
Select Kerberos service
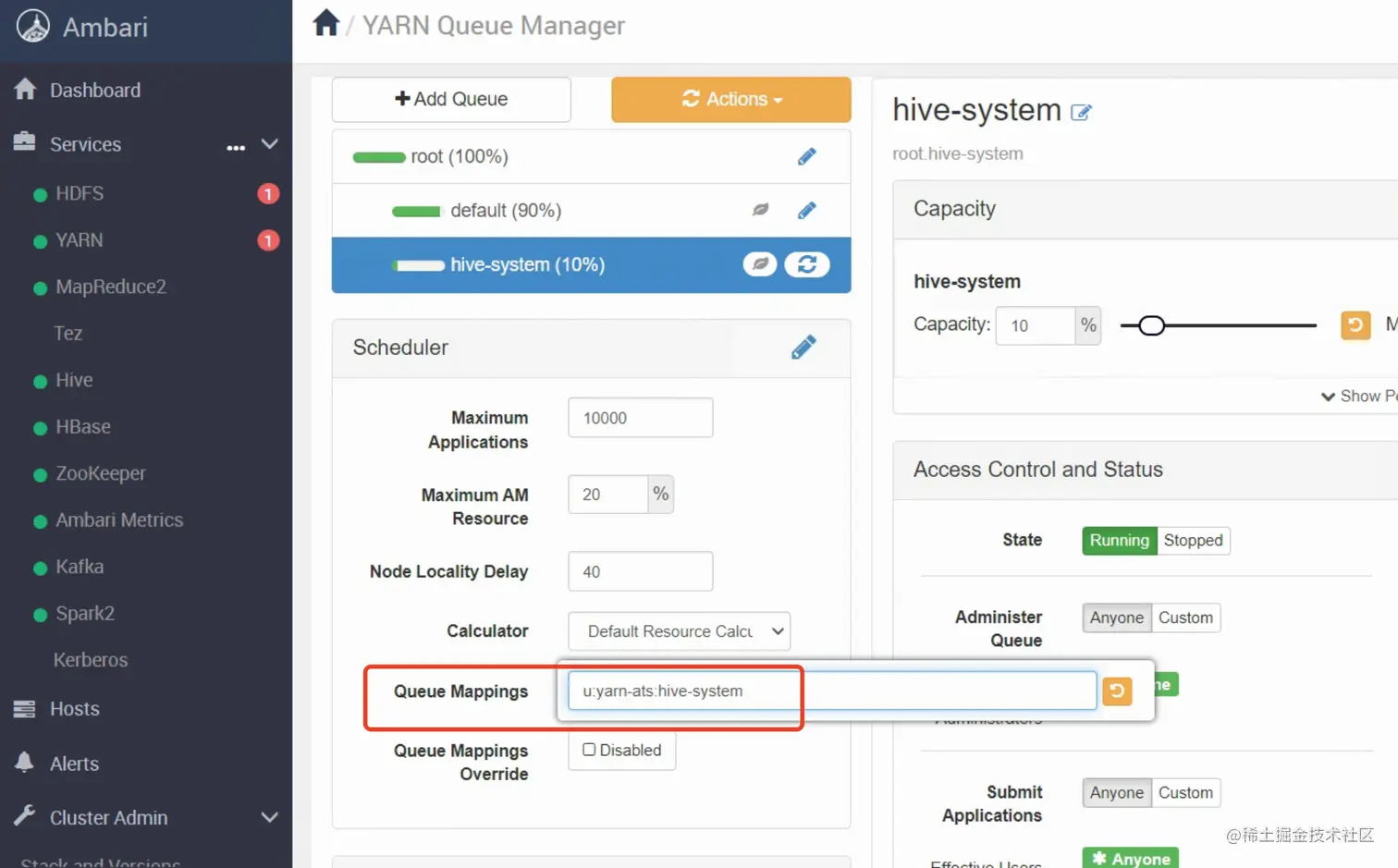(x=91, y=660)
